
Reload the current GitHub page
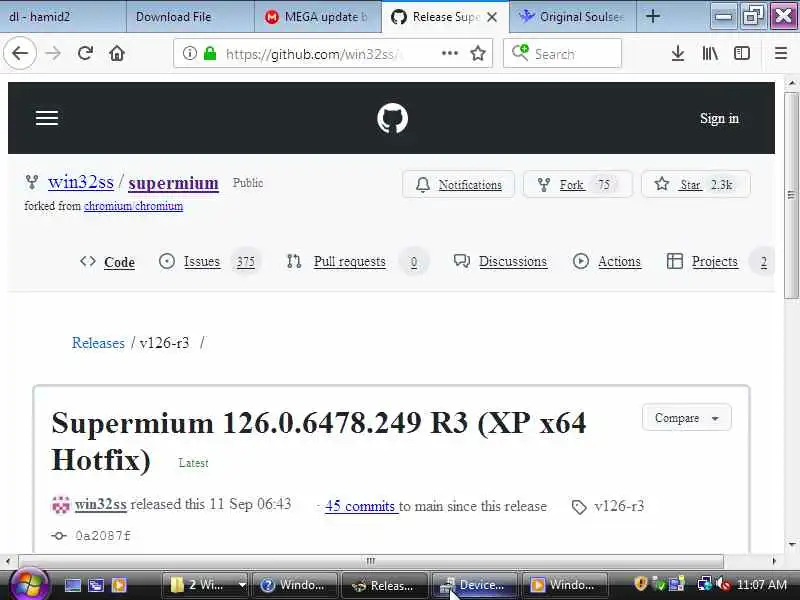pos(85,53)
